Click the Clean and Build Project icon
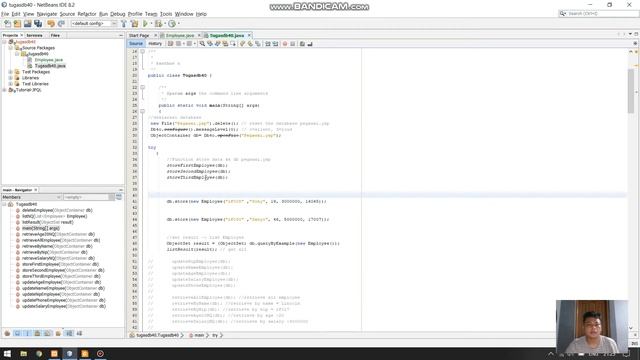 (x=134, y=24)
